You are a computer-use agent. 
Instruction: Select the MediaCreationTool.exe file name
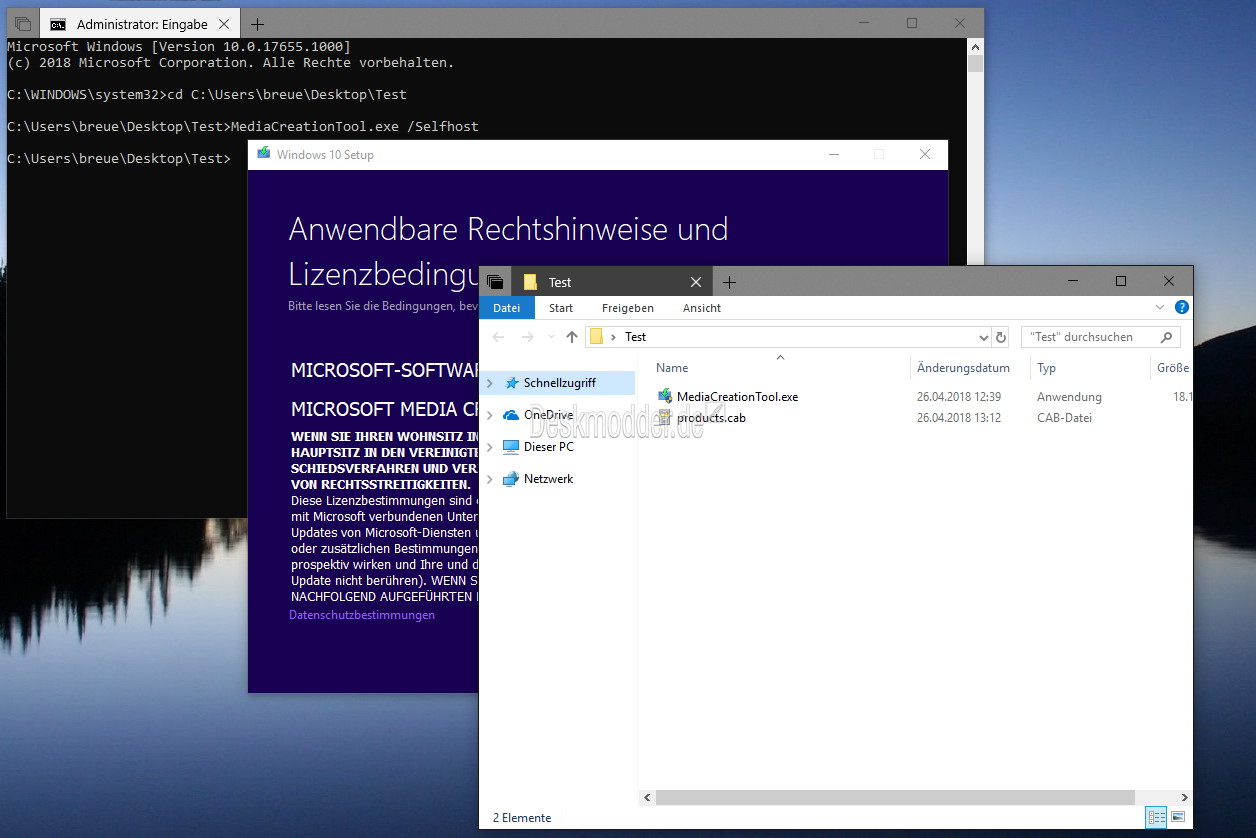pos(738,397)
